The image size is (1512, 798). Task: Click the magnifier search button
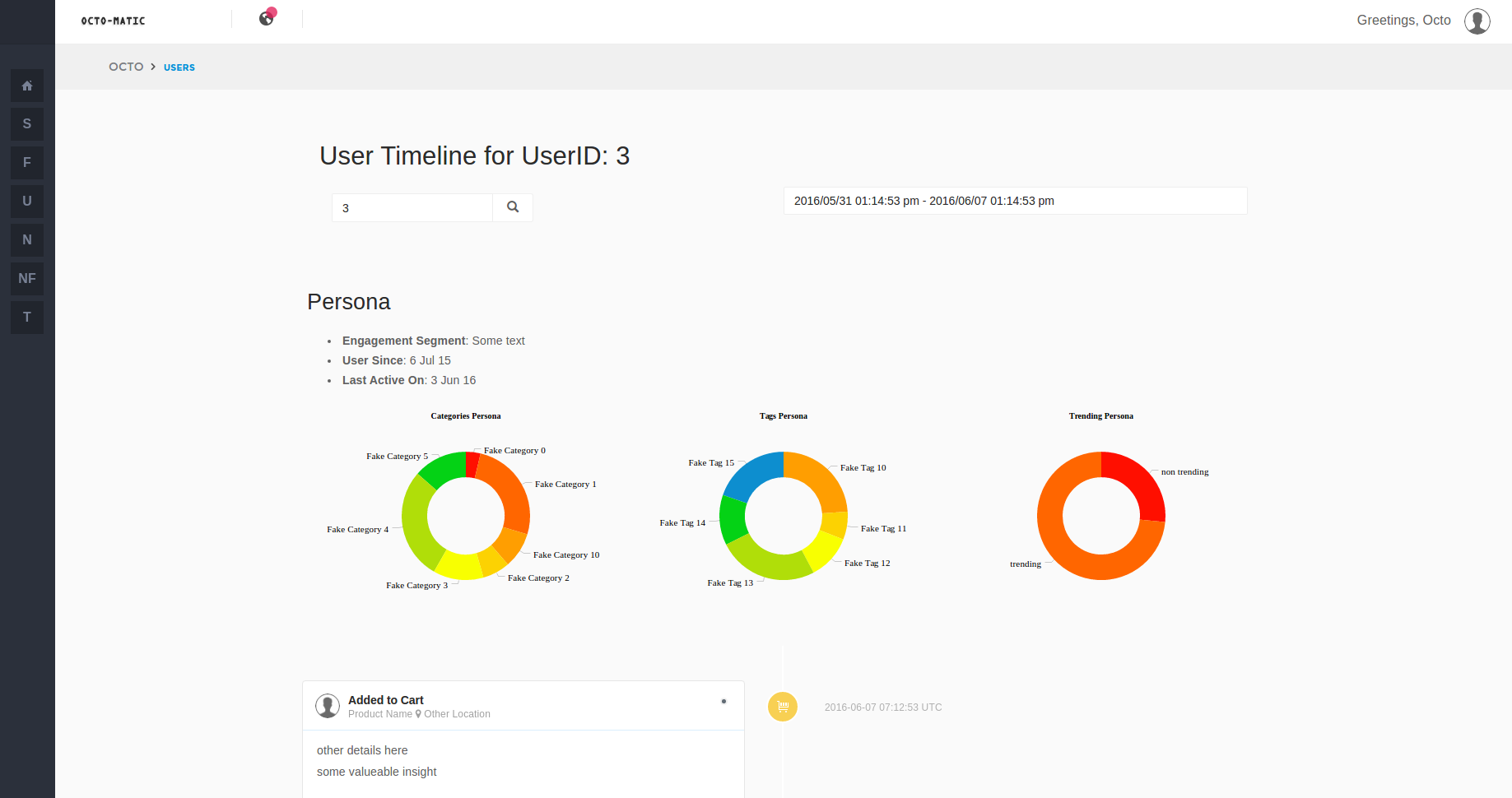coord(513,207)
